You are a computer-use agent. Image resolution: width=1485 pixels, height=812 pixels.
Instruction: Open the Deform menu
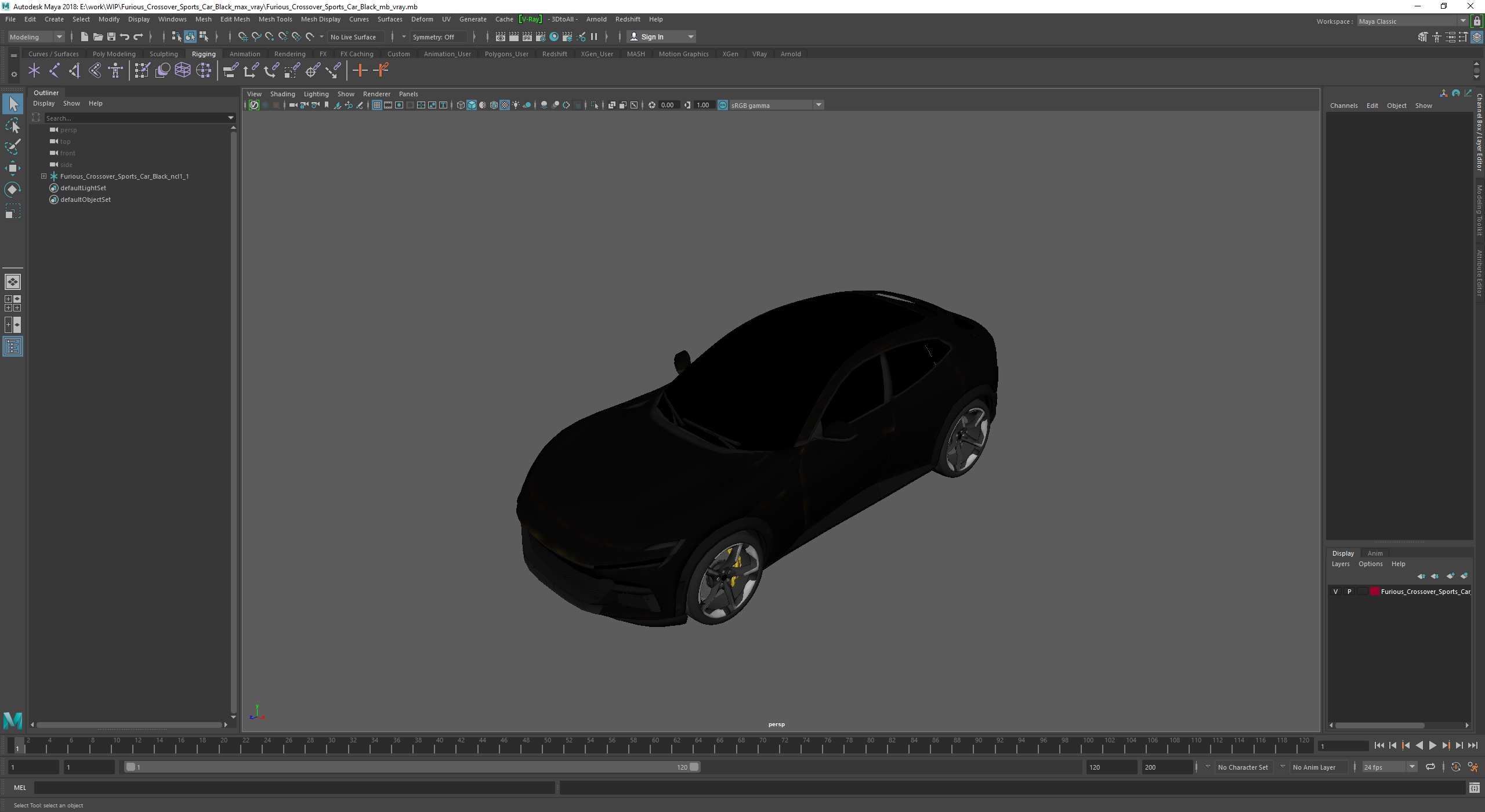[x=422, y=19]
